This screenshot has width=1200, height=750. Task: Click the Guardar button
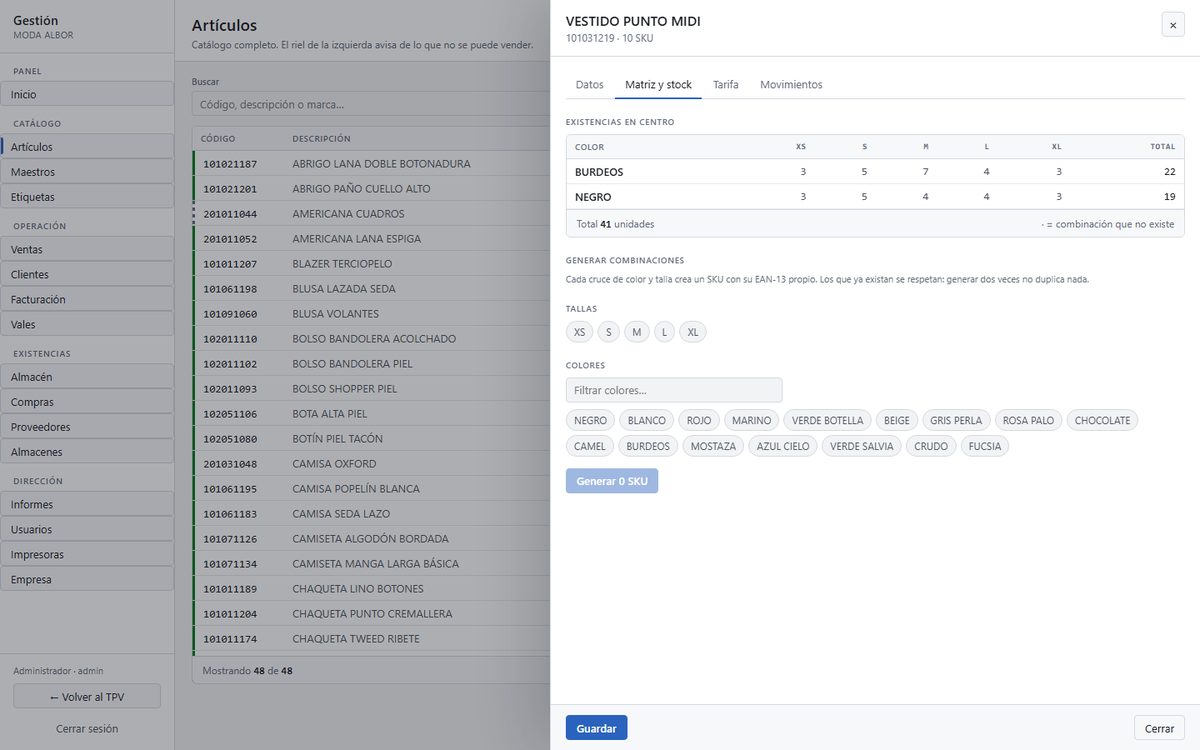point(596,728)
